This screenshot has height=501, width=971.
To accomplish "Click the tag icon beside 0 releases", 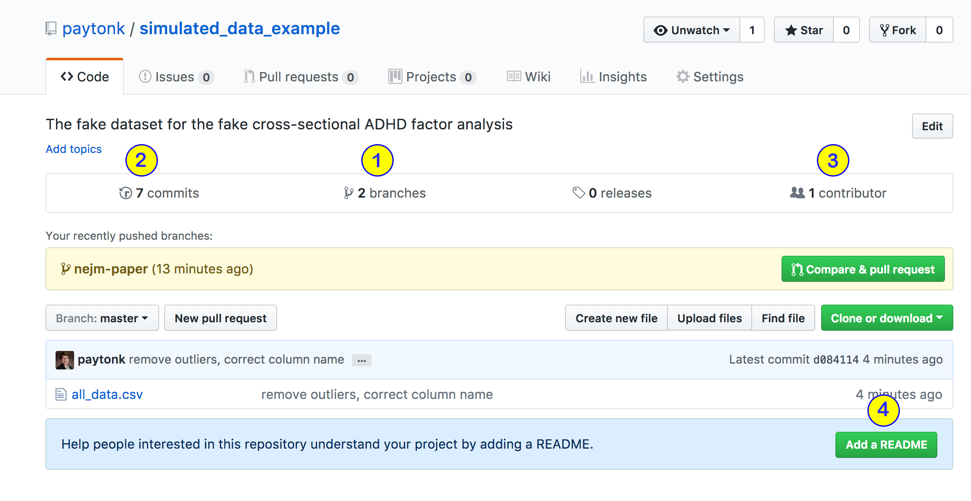I will (x=578, y=193).
